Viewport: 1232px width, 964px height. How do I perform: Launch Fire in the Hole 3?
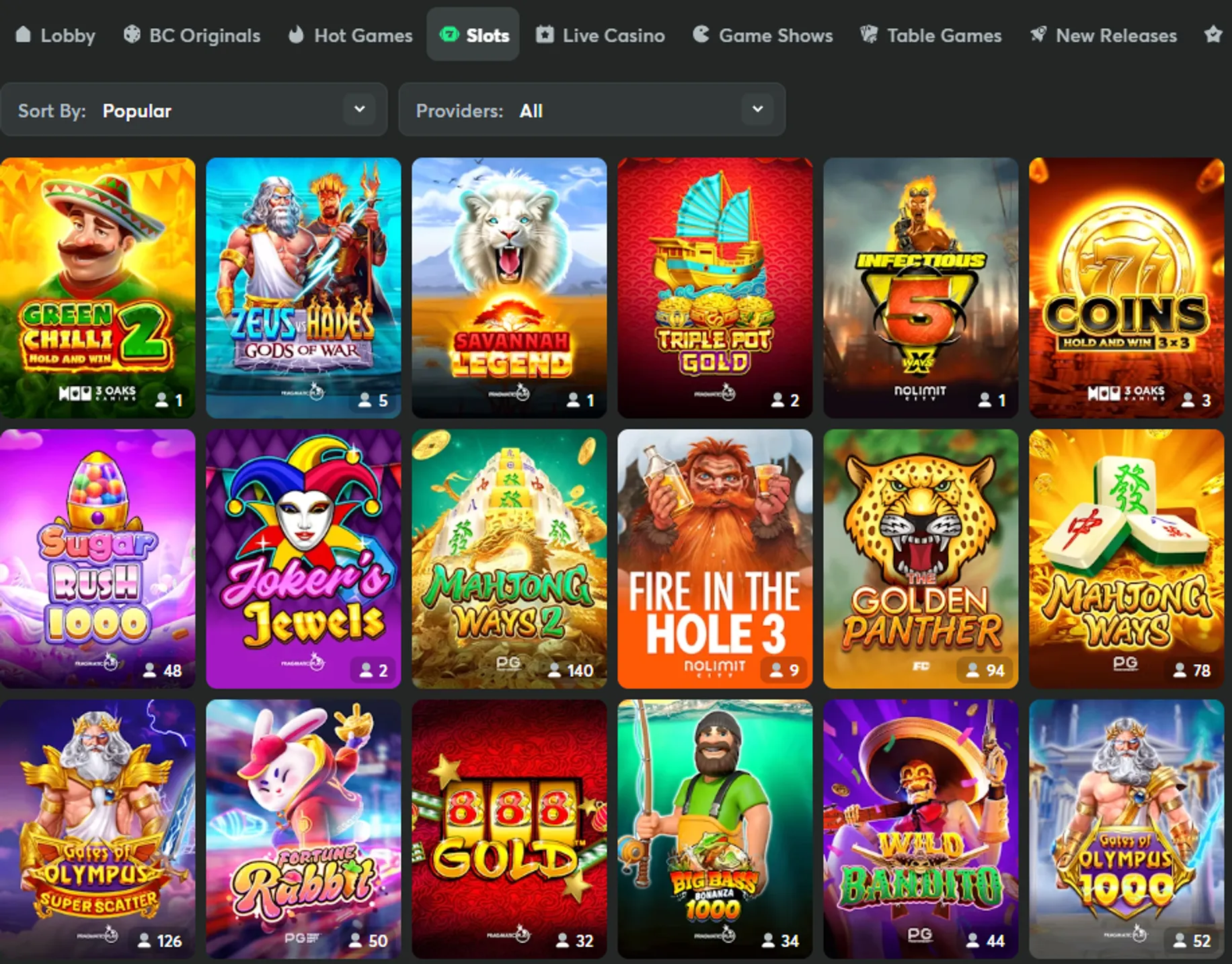(715, 559)
